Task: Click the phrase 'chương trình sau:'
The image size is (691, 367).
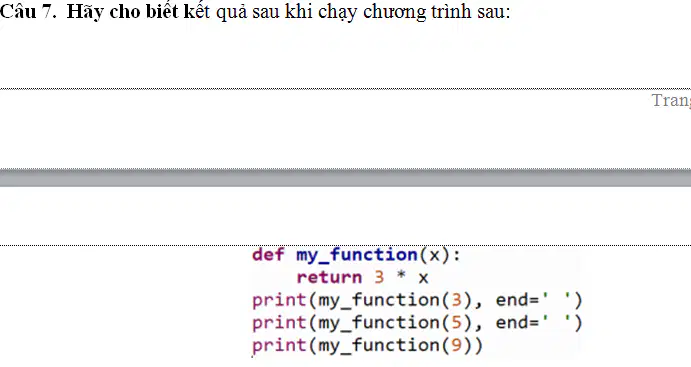Action: [x=436, y=12]
